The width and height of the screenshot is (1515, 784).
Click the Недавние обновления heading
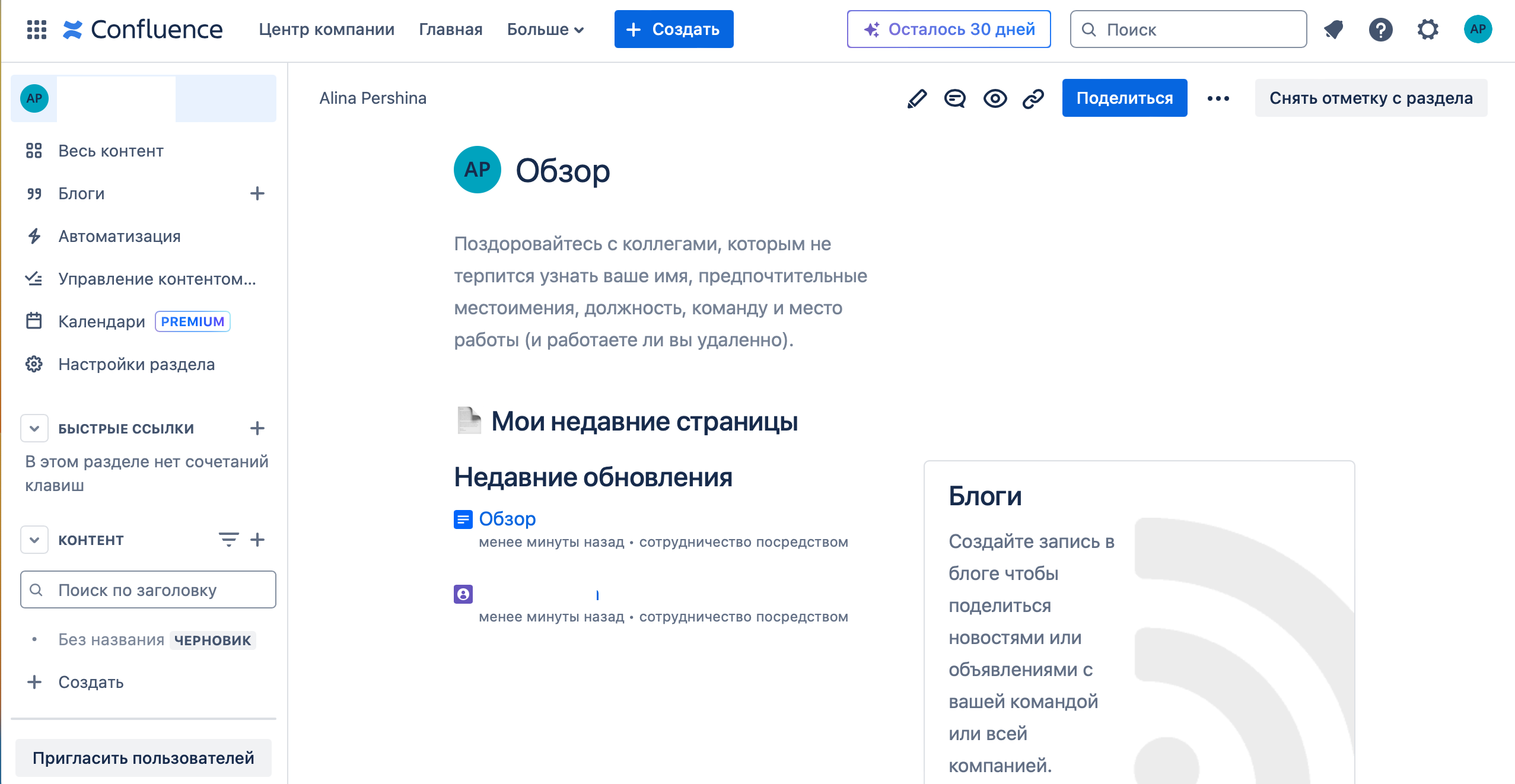point(593,477)
